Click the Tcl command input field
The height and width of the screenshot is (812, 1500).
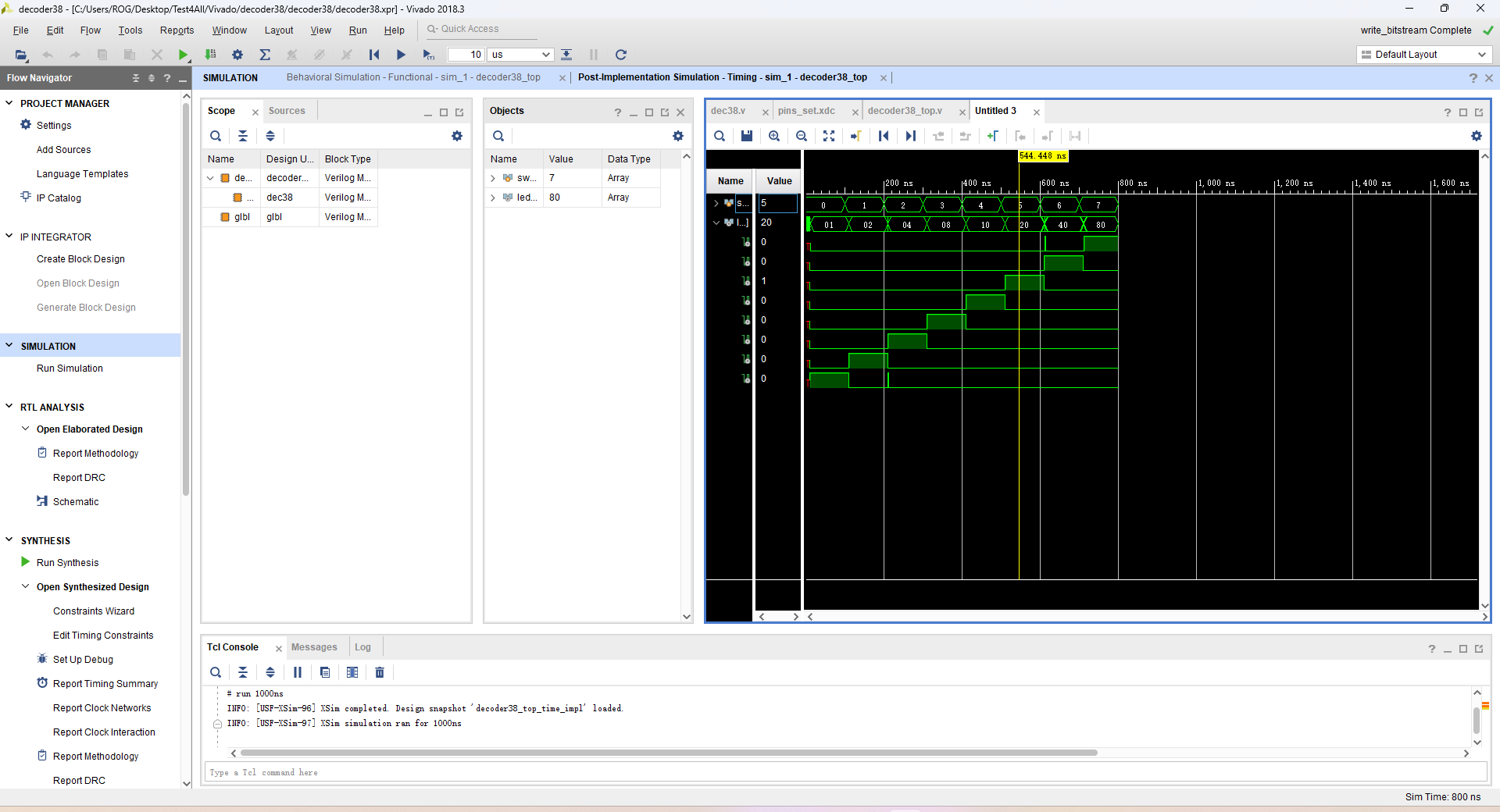[x=845, y=772]
